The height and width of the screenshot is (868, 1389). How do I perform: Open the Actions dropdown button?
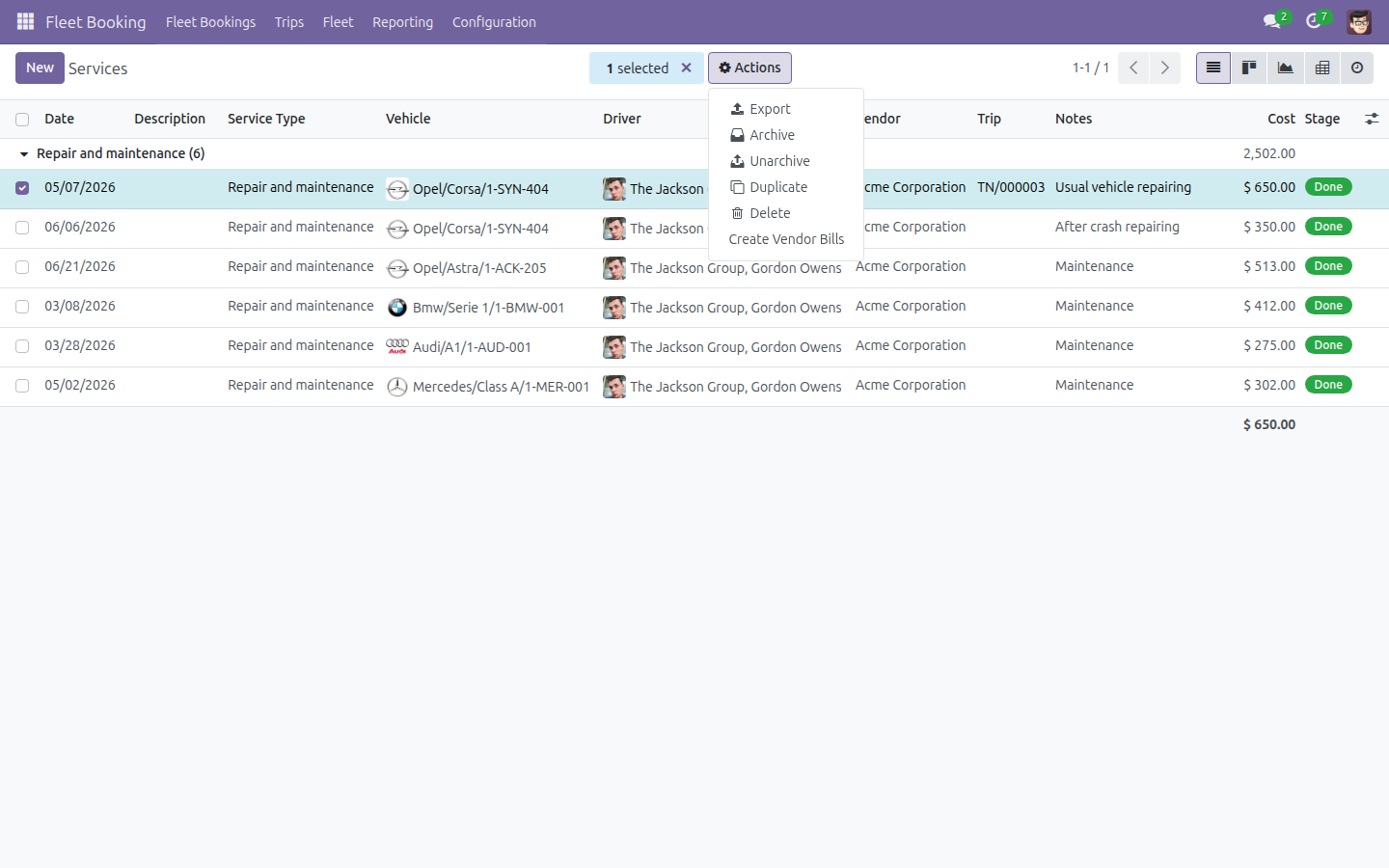749,68
